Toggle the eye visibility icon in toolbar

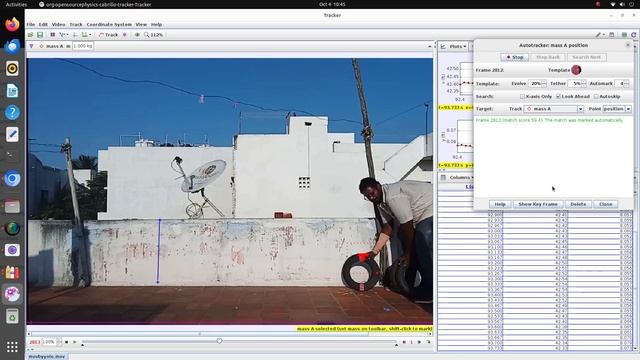(x=137, y=35)
